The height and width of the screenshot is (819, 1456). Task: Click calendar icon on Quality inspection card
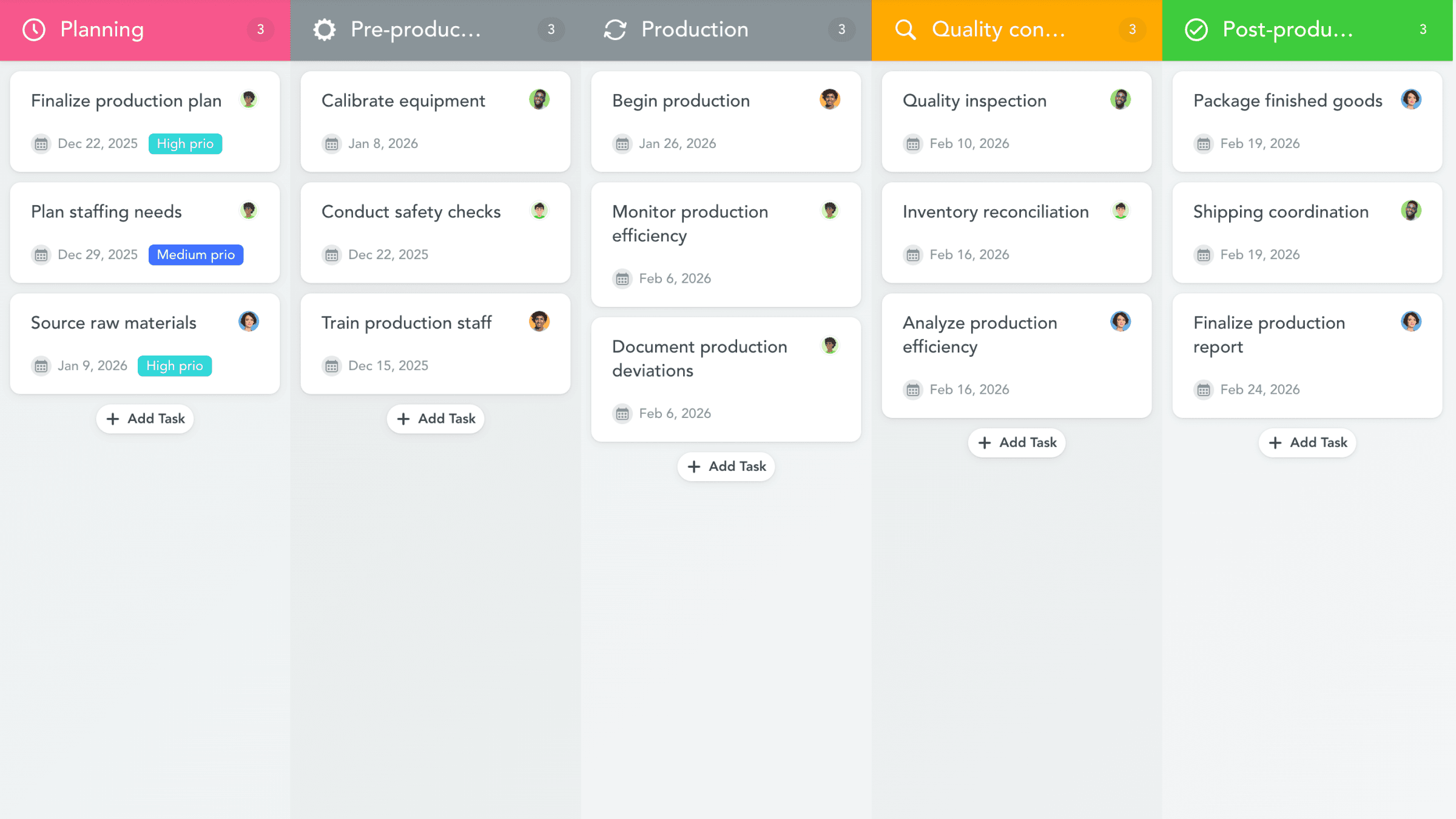(912, 144)
